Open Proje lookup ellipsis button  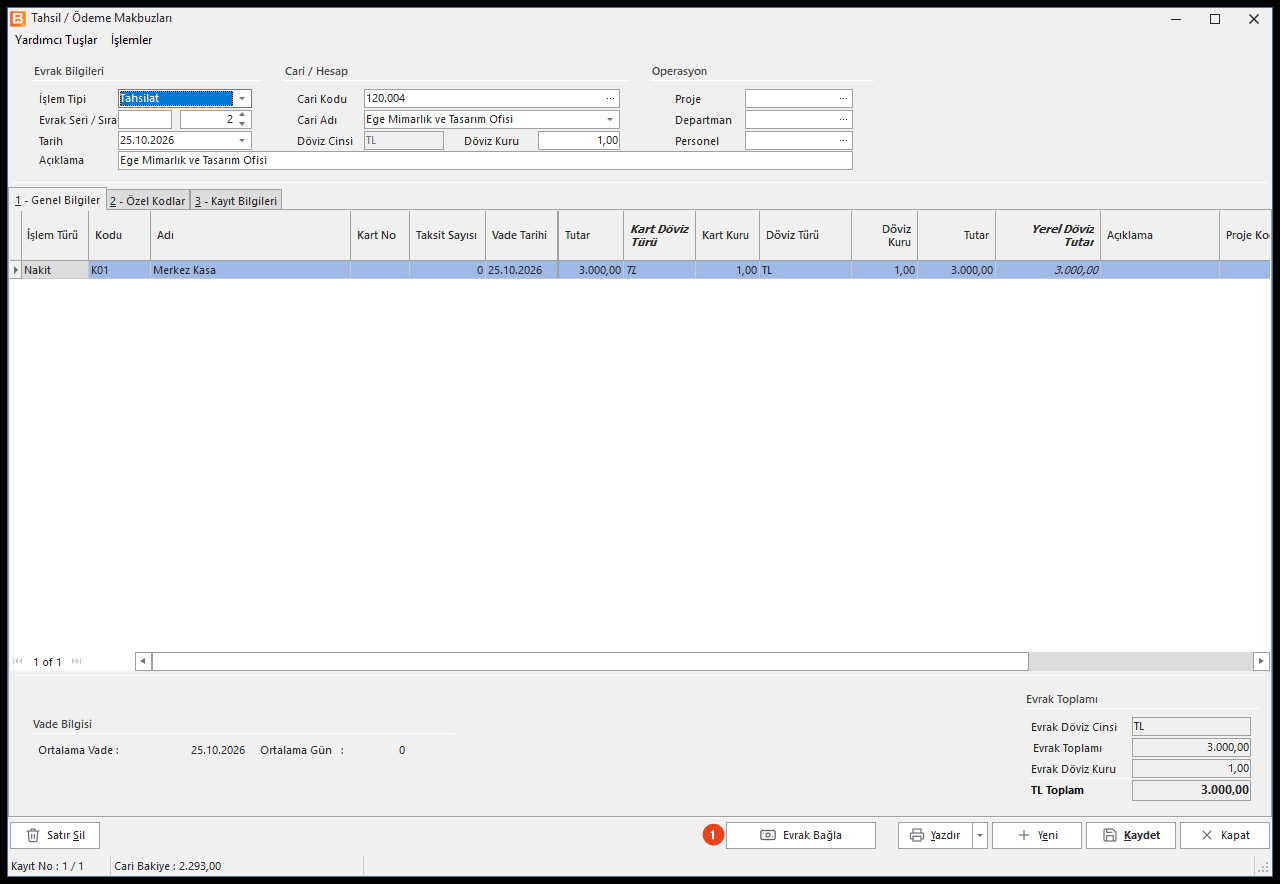coord(843,98)
